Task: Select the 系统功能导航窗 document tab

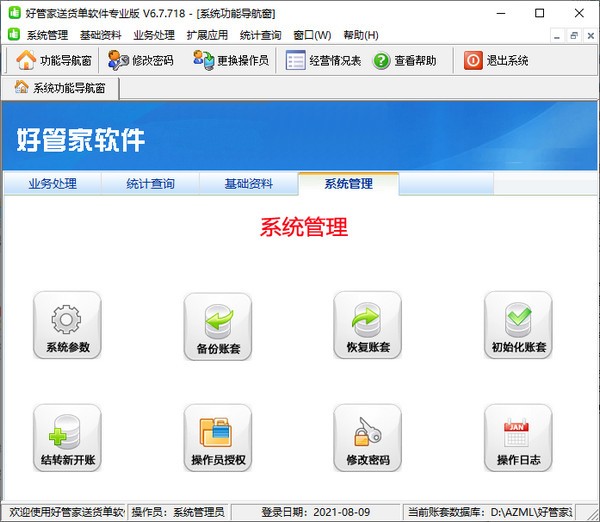Action: click(60, 88)
